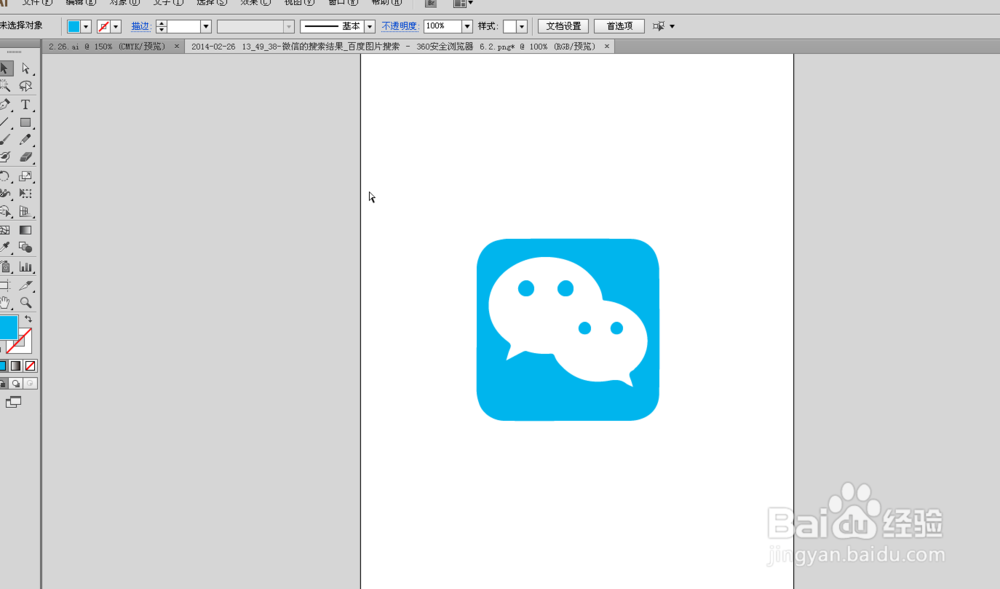Select the Hand tool
The image size is (1000, 589).
tap(6, 303)
